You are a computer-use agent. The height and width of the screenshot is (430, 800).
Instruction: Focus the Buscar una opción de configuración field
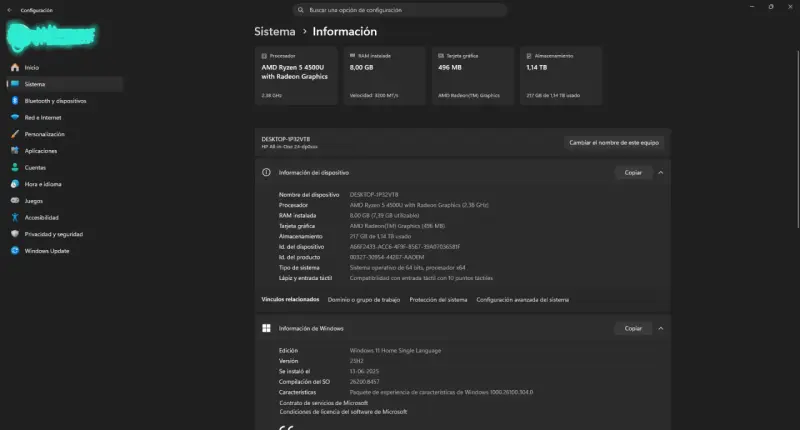pos(399,10)
